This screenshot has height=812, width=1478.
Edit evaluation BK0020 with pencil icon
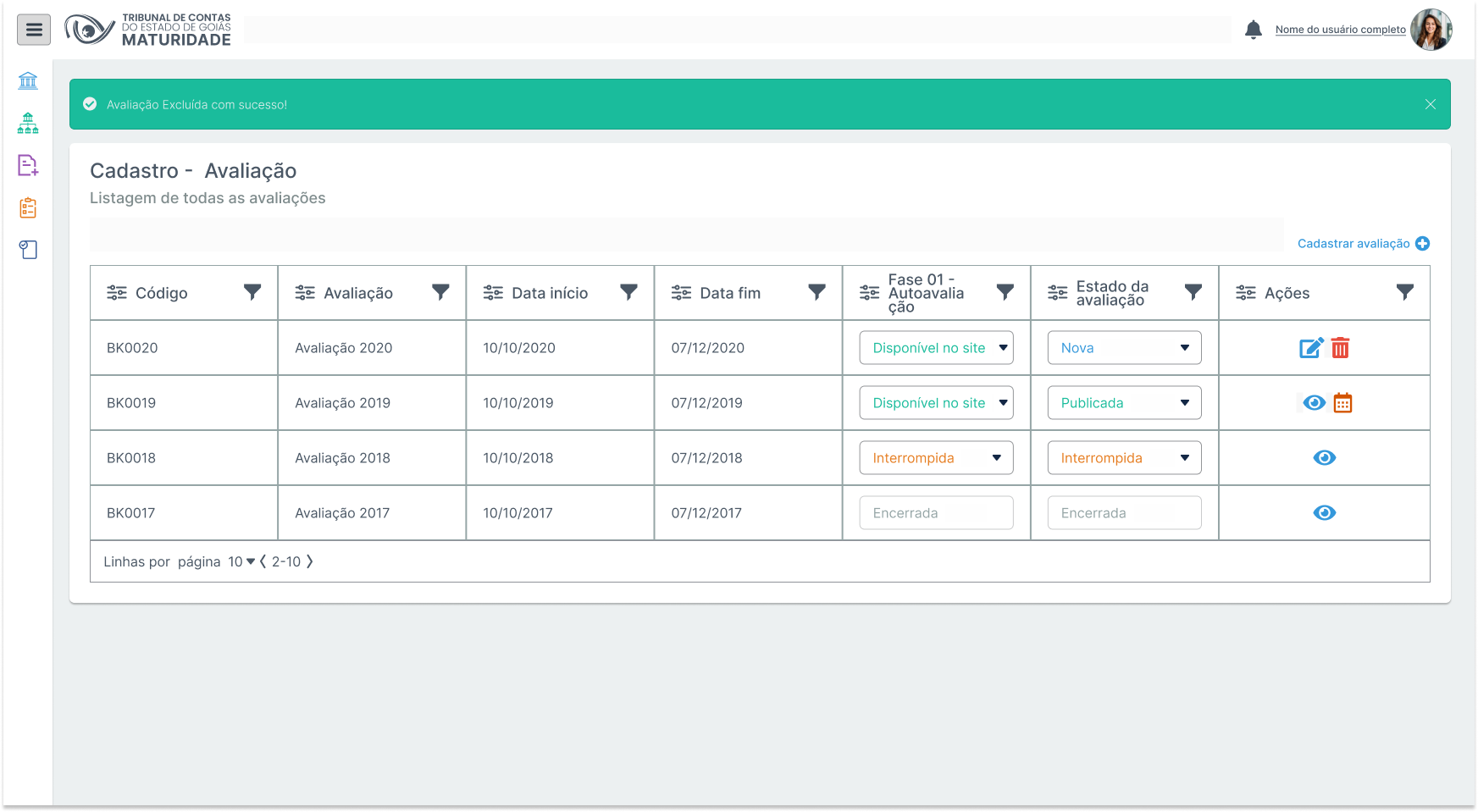1310,348
